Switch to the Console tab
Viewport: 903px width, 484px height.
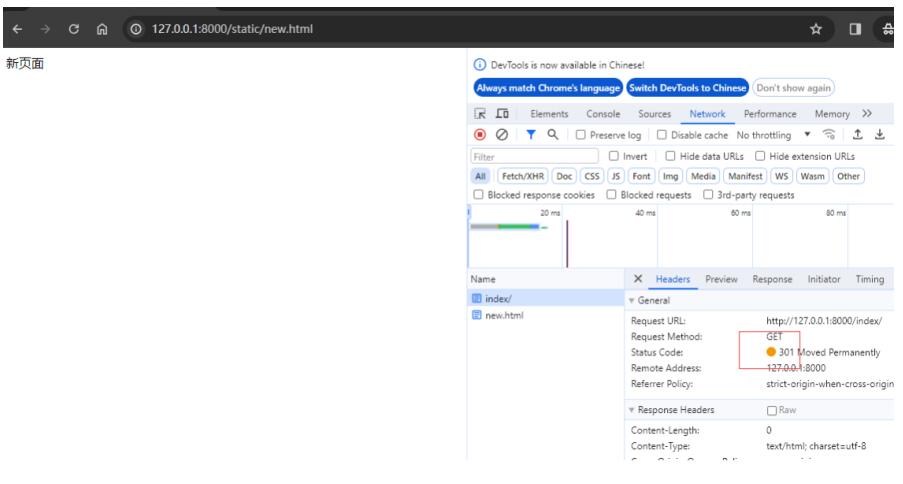pyautogui.click(x=603, y=115)
